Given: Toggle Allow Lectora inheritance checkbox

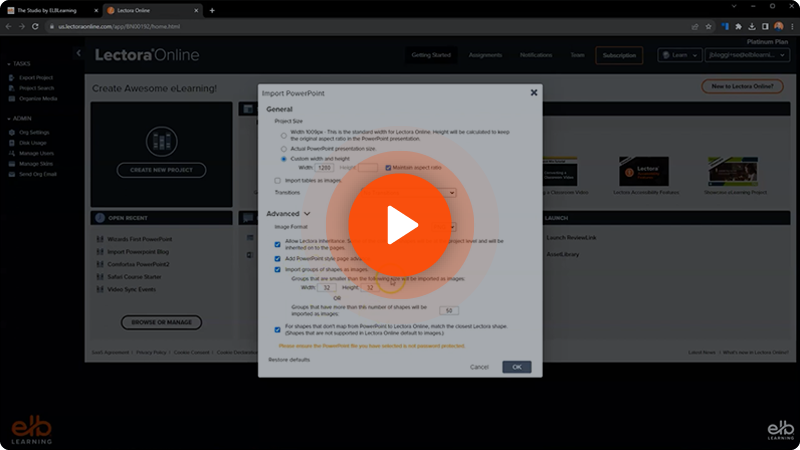Looking at the screenshot, I should click(278, 244).
